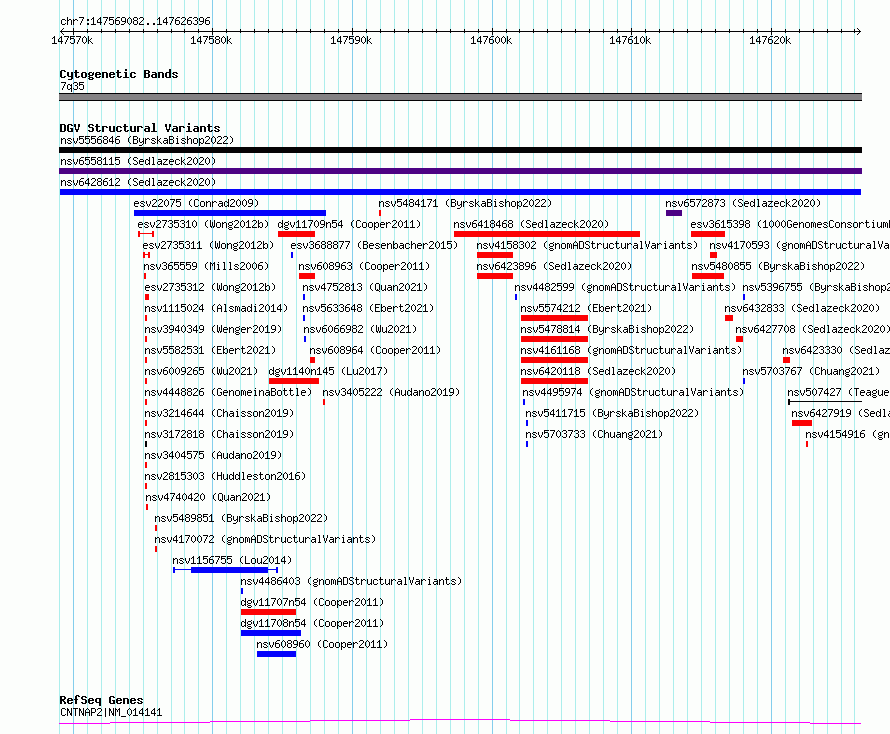Open the nsv3405222 (Audano2019) label

(x=391, y=392)
